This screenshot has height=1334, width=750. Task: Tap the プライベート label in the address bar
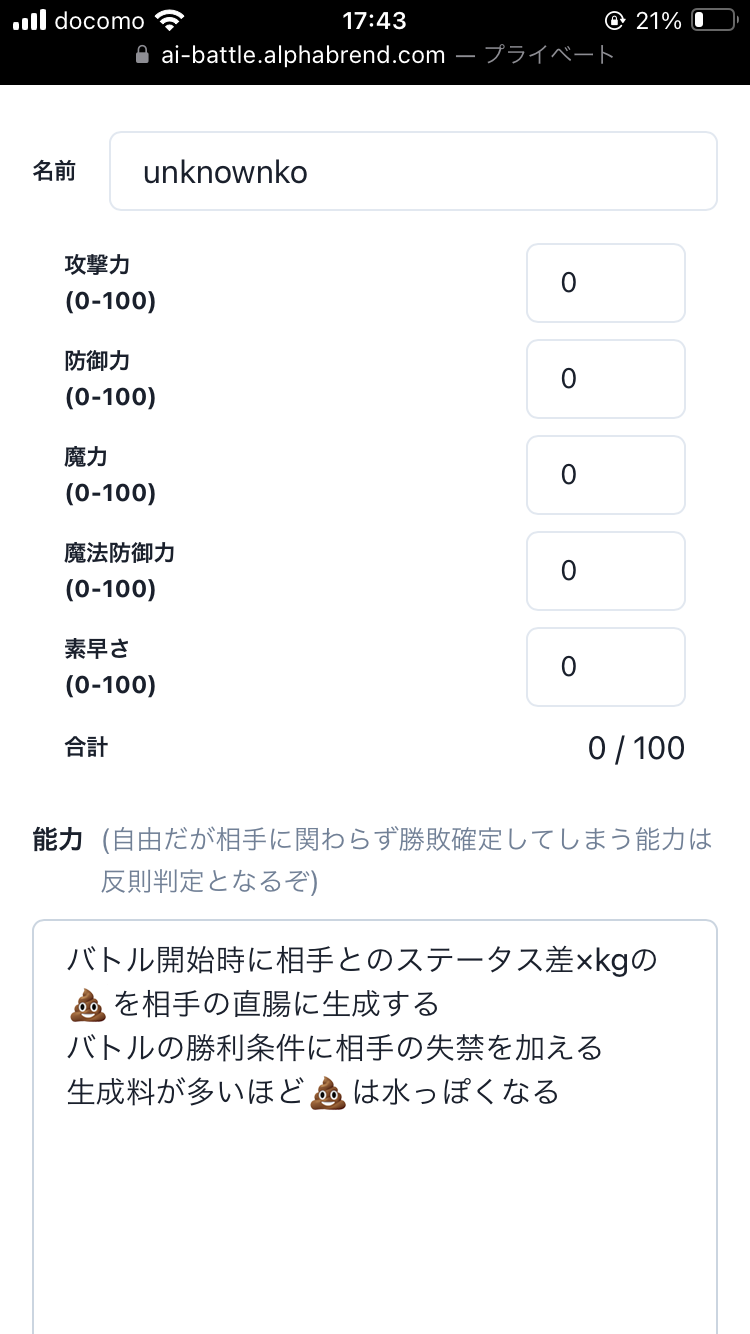coord(549,56)
